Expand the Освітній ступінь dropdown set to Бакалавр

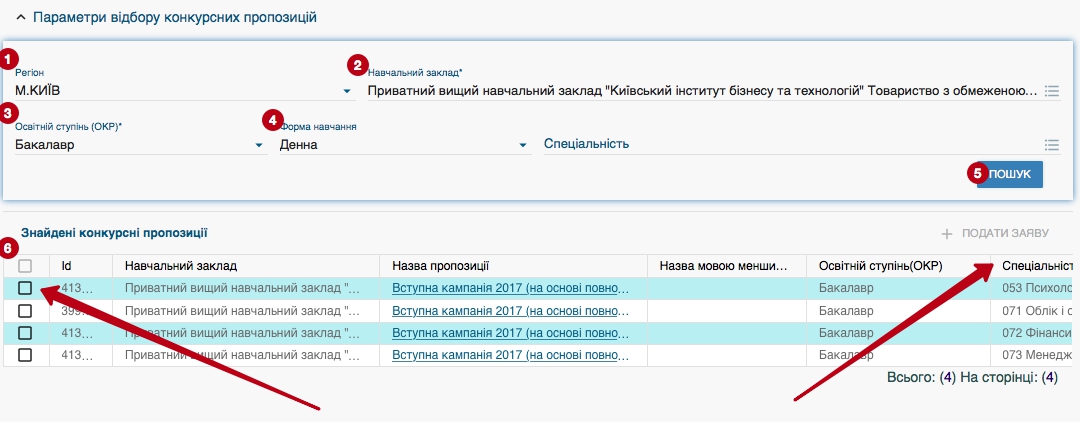tap(259, 145)
